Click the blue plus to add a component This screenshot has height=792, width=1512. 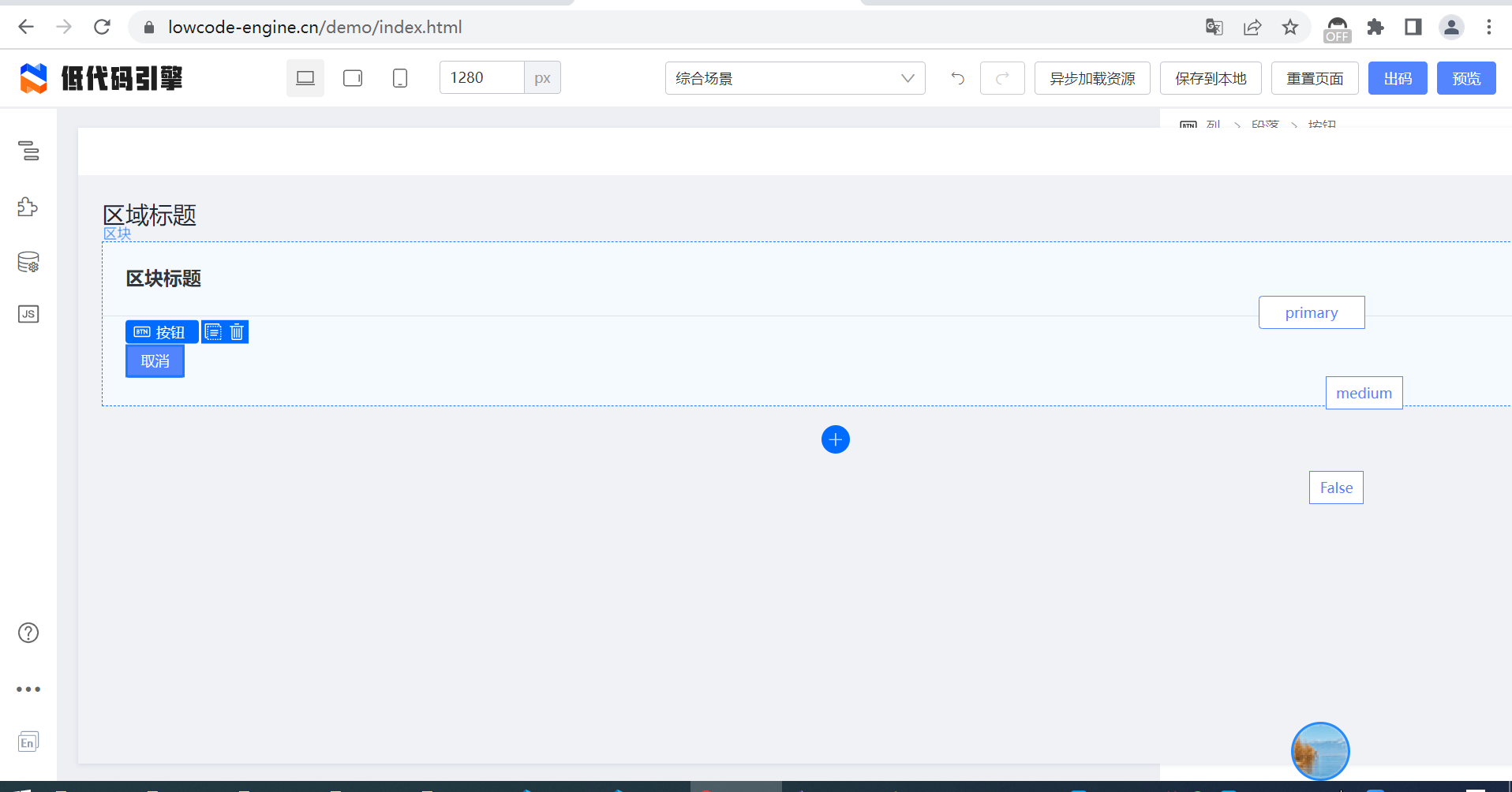tap(836, 439)
